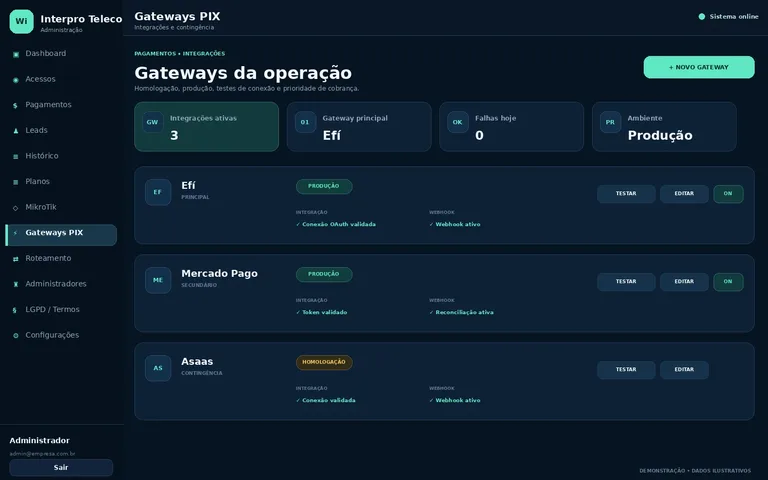Select the Gateway principal summary card
The width and height of the screenshot is (768, 480).
(x=359, y=127)
